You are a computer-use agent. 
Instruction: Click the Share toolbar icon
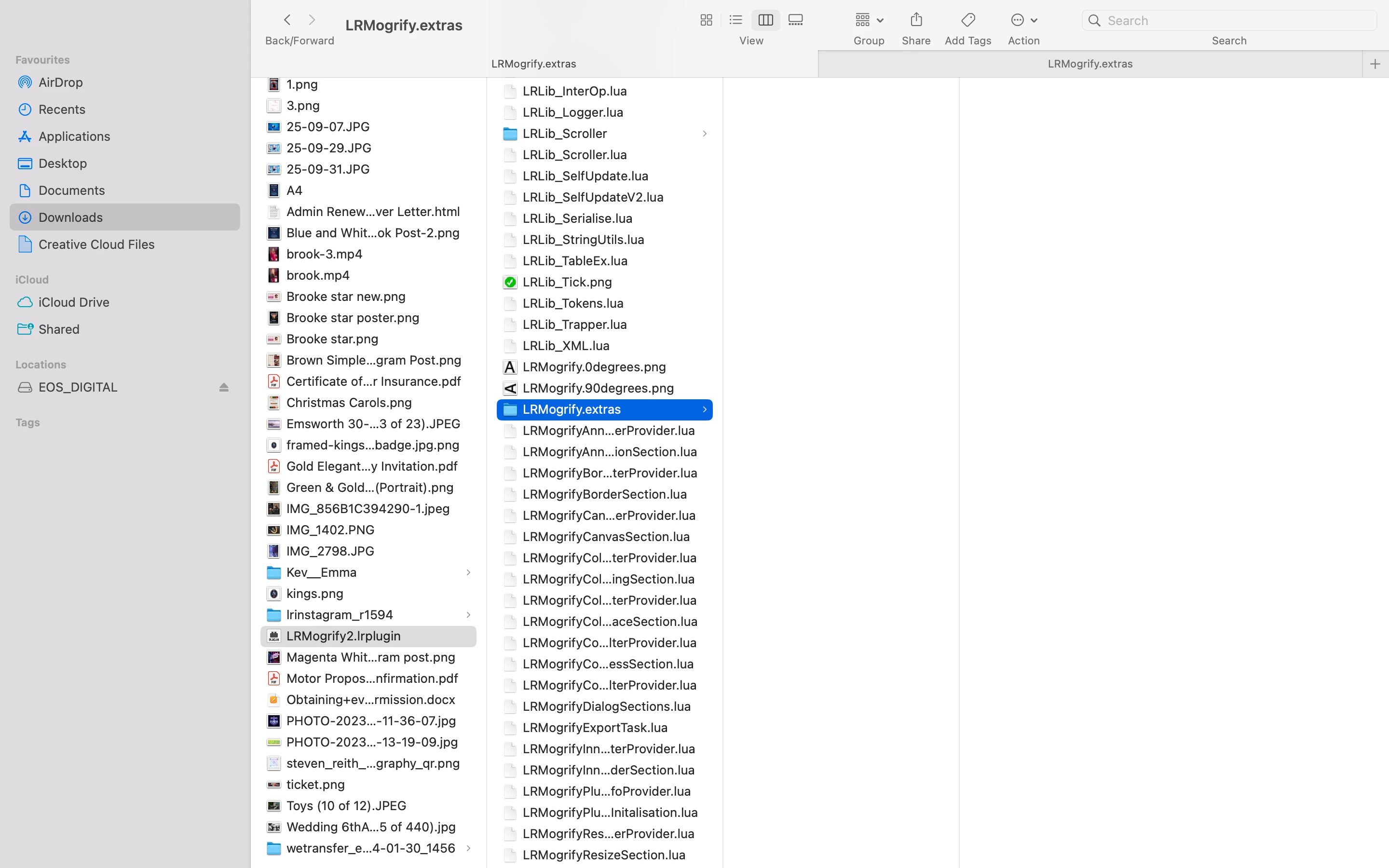click(916, 20)
